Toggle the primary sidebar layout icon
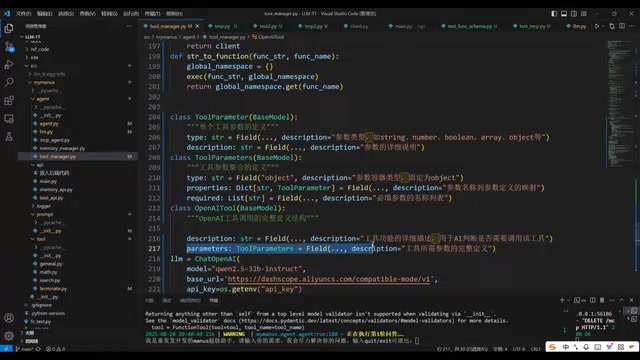This screenshot has height=360, width=640. 554,13
